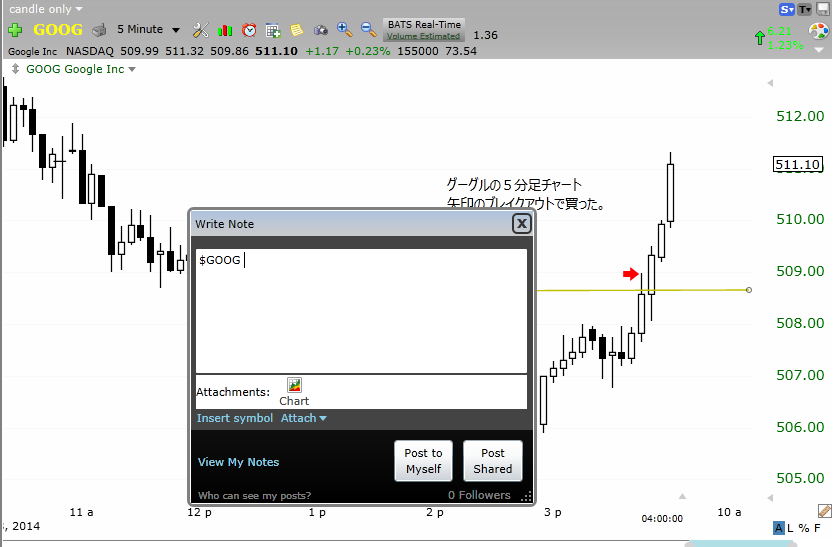The image size is (833, 547).
Task: Click the +0.23% change value
Action: pyautogui.click(x=368, y=51)
